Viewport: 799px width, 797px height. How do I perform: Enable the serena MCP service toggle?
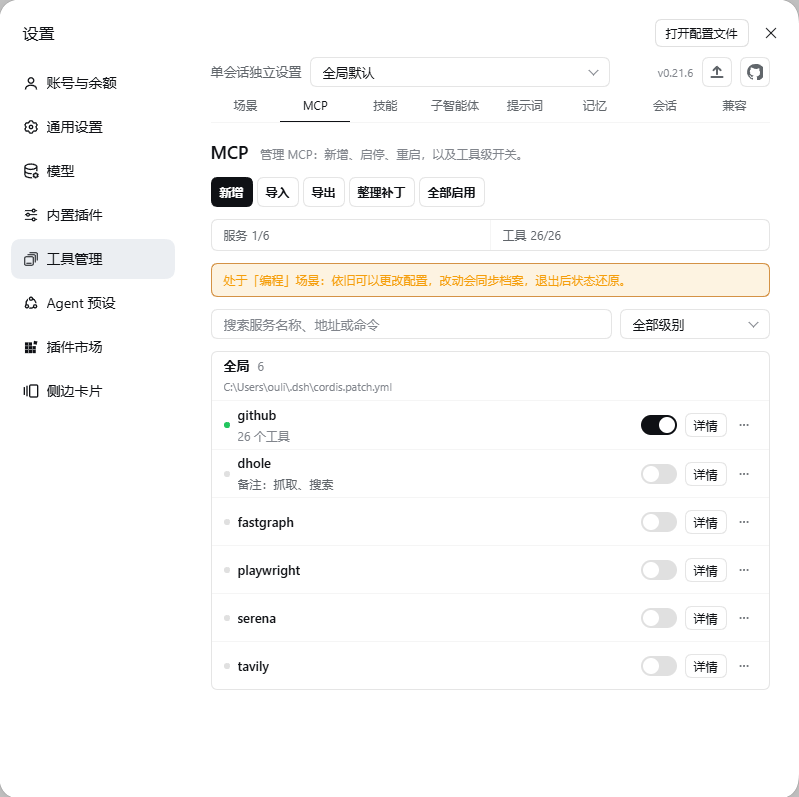pyautogui.click(x=659, y=618)
